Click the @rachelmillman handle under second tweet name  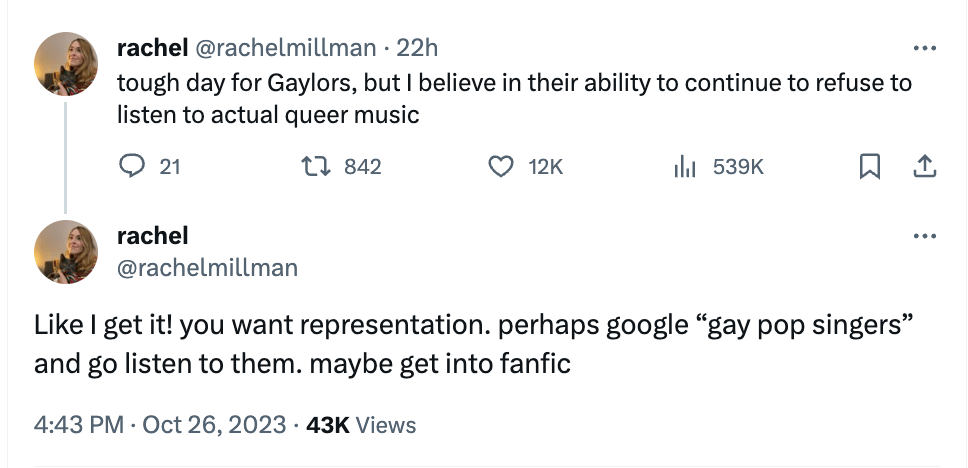point(207,267)
